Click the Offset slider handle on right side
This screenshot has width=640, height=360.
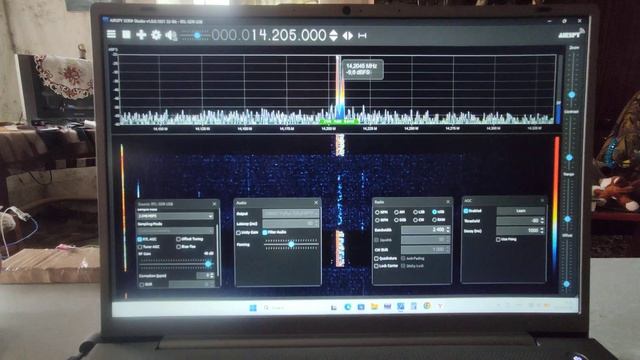click(x=566, y=284)
